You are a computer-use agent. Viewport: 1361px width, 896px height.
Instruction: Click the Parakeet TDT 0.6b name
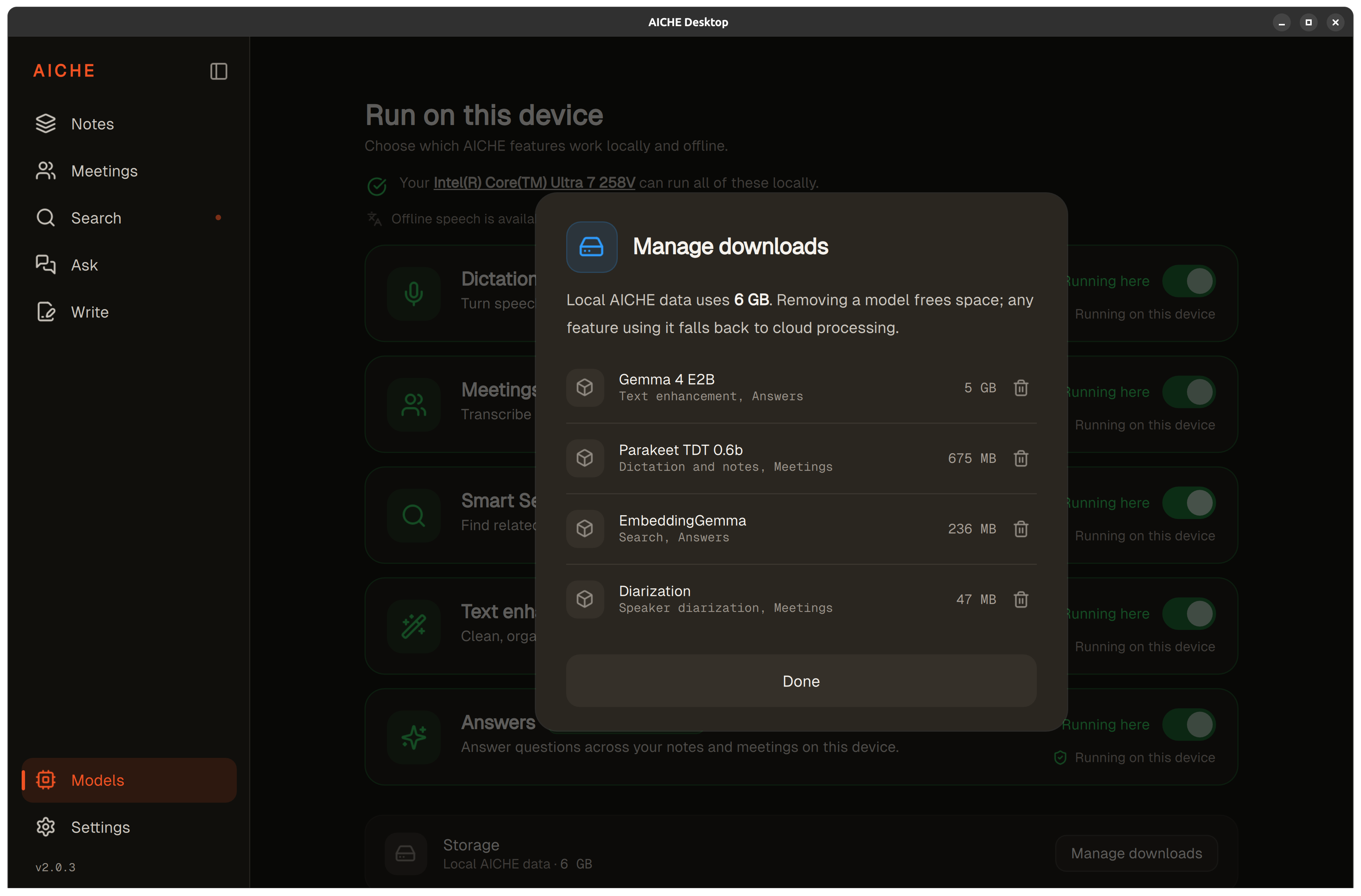click(680, 450)
